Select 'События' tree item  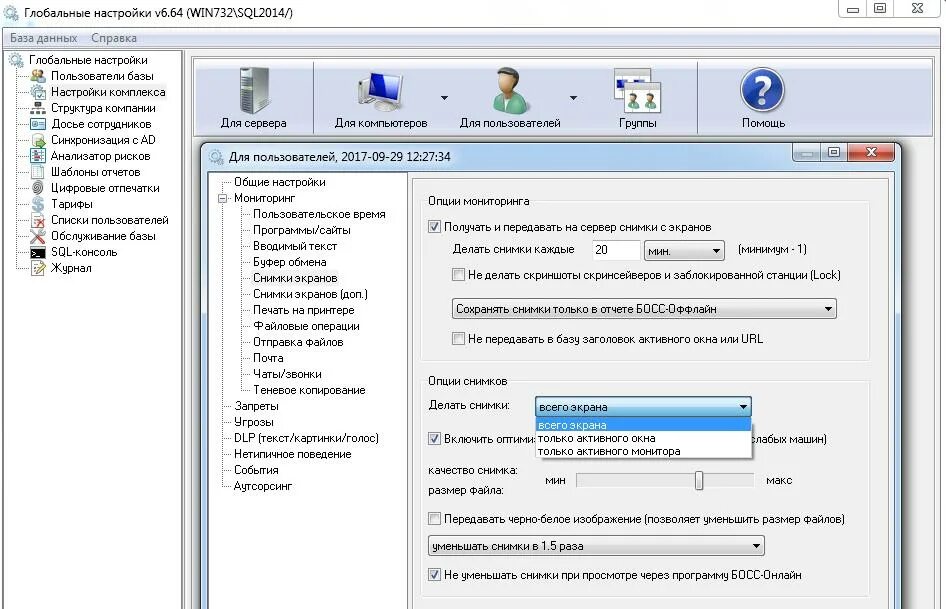click(x=256, y=470)
